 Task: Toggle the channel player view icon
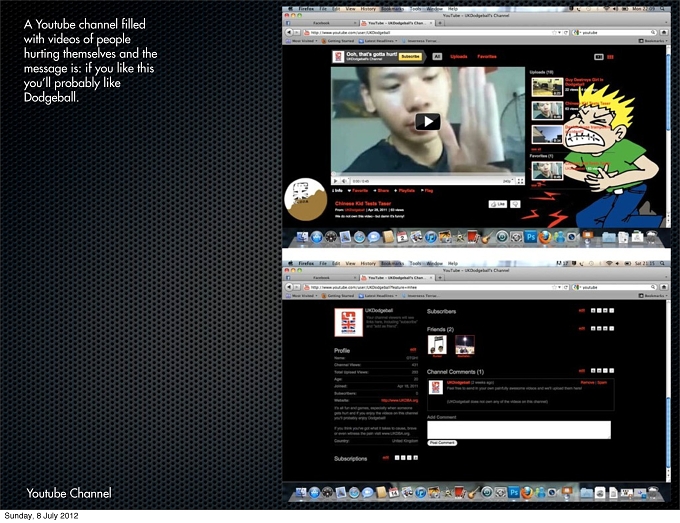click(598, 57)
